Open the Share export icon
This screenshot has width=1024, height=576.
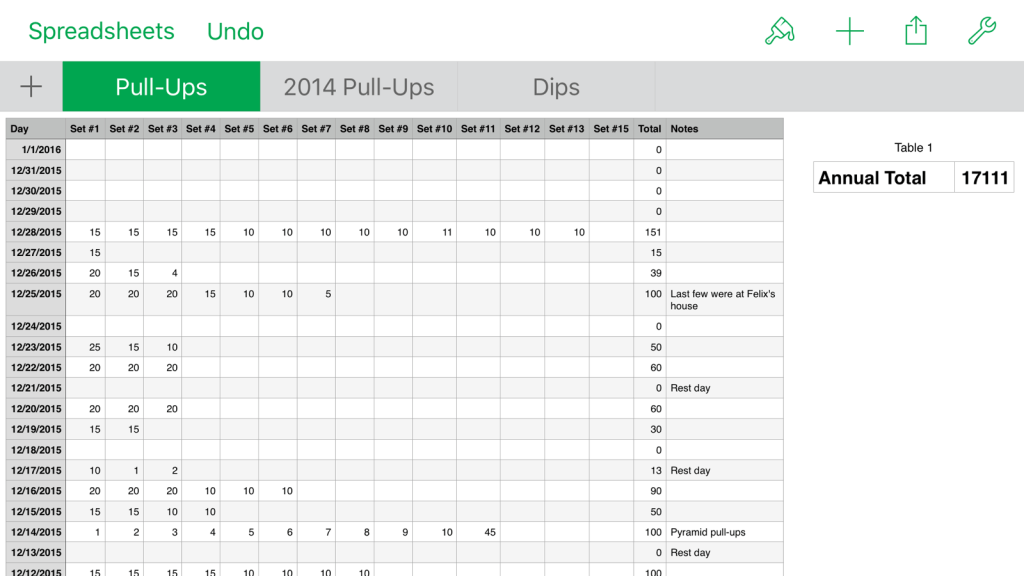click(916, 32)
